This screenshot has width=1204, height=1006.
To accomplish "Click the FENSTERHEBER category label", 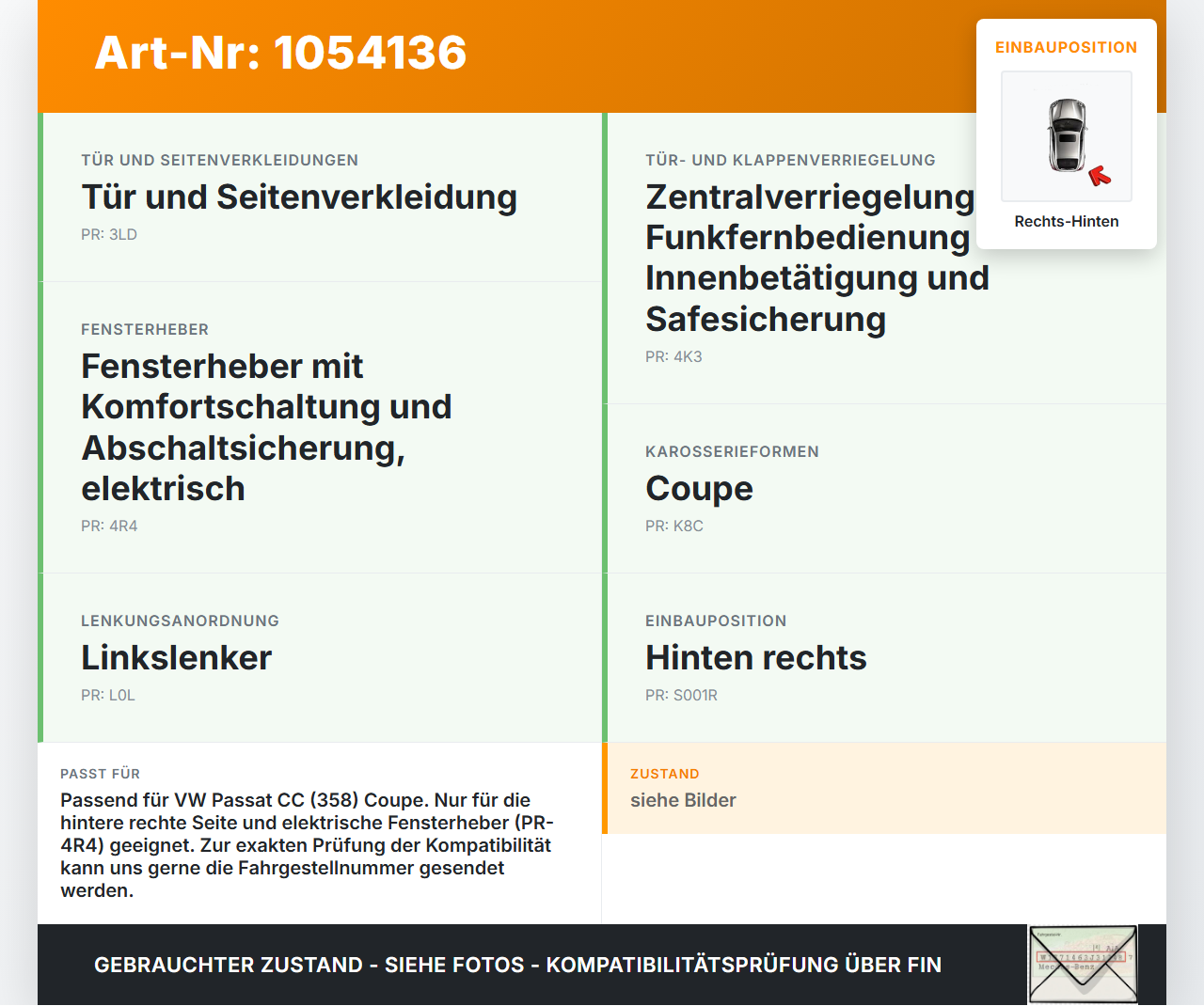I will [145, 329].
